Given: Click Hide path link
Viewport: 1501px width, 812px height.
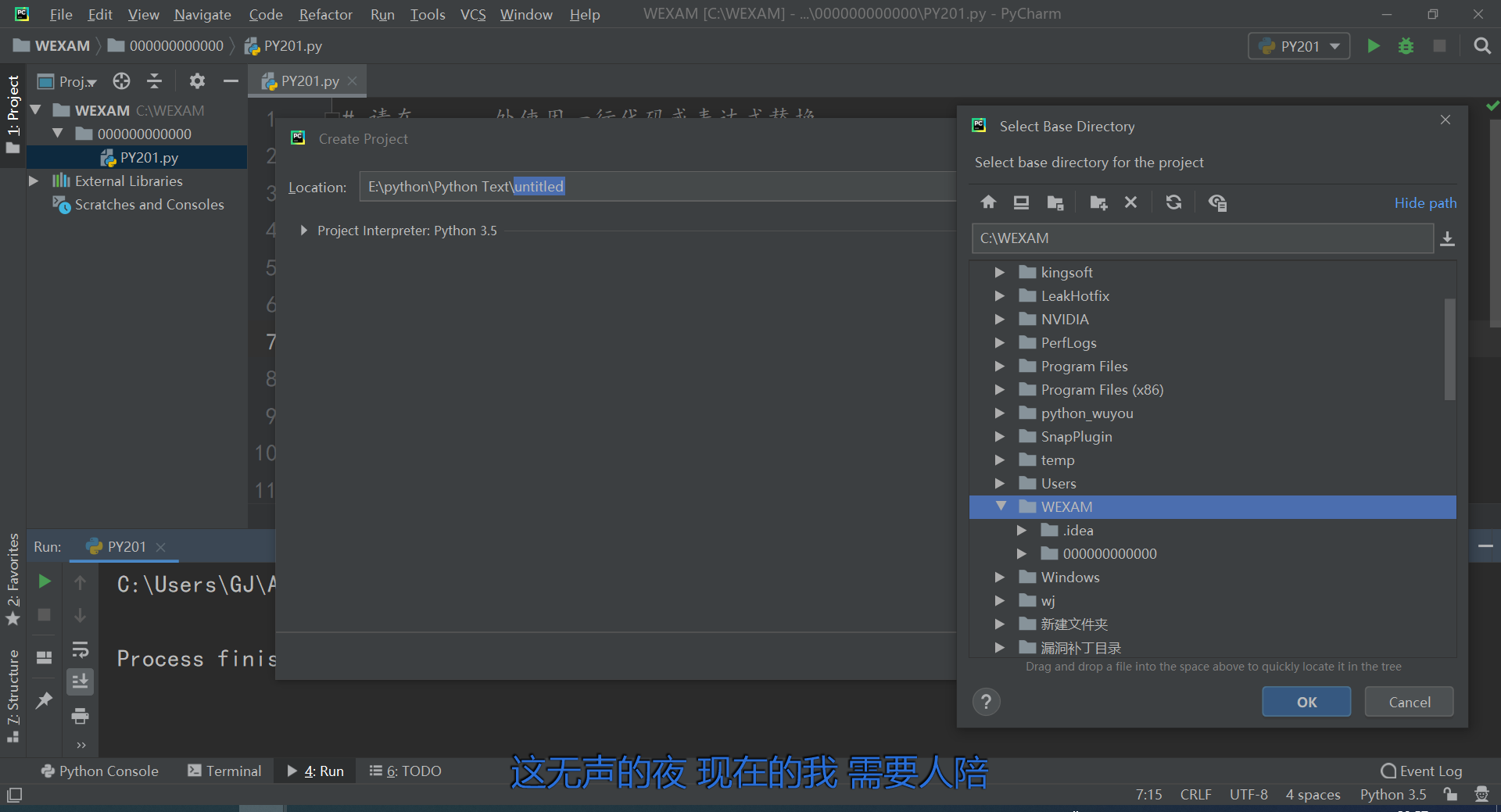Looking at the screenshot, I should coord(1425,203).
